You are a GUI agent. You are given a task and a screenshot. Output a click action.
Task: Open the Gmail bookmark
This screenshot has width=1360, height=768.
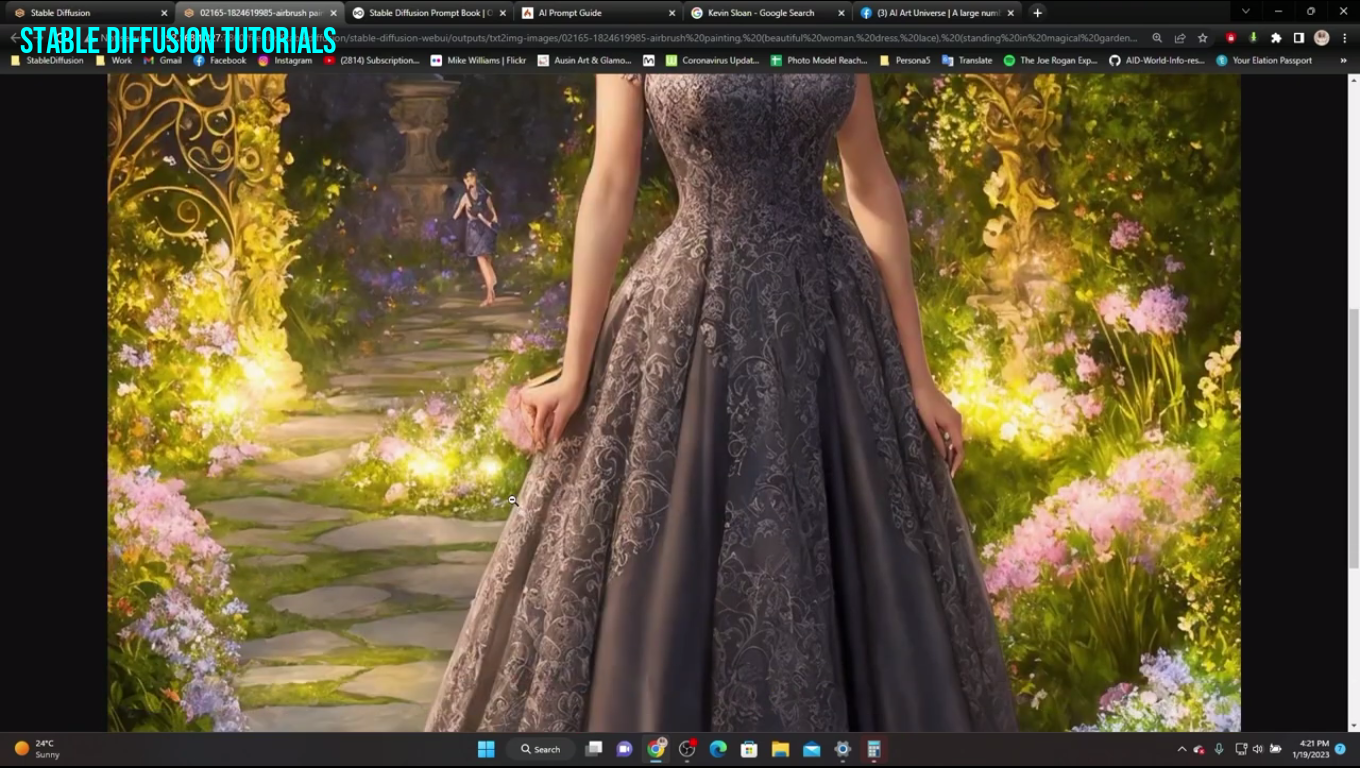tap(162, 60)
